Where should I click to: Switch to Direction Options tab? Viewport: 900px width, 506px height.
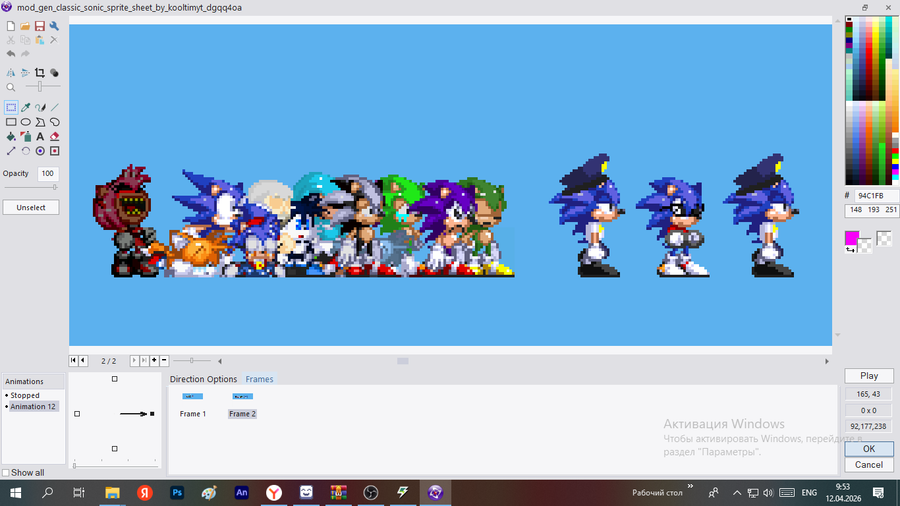pyautogui.click(x=203, y=379)
